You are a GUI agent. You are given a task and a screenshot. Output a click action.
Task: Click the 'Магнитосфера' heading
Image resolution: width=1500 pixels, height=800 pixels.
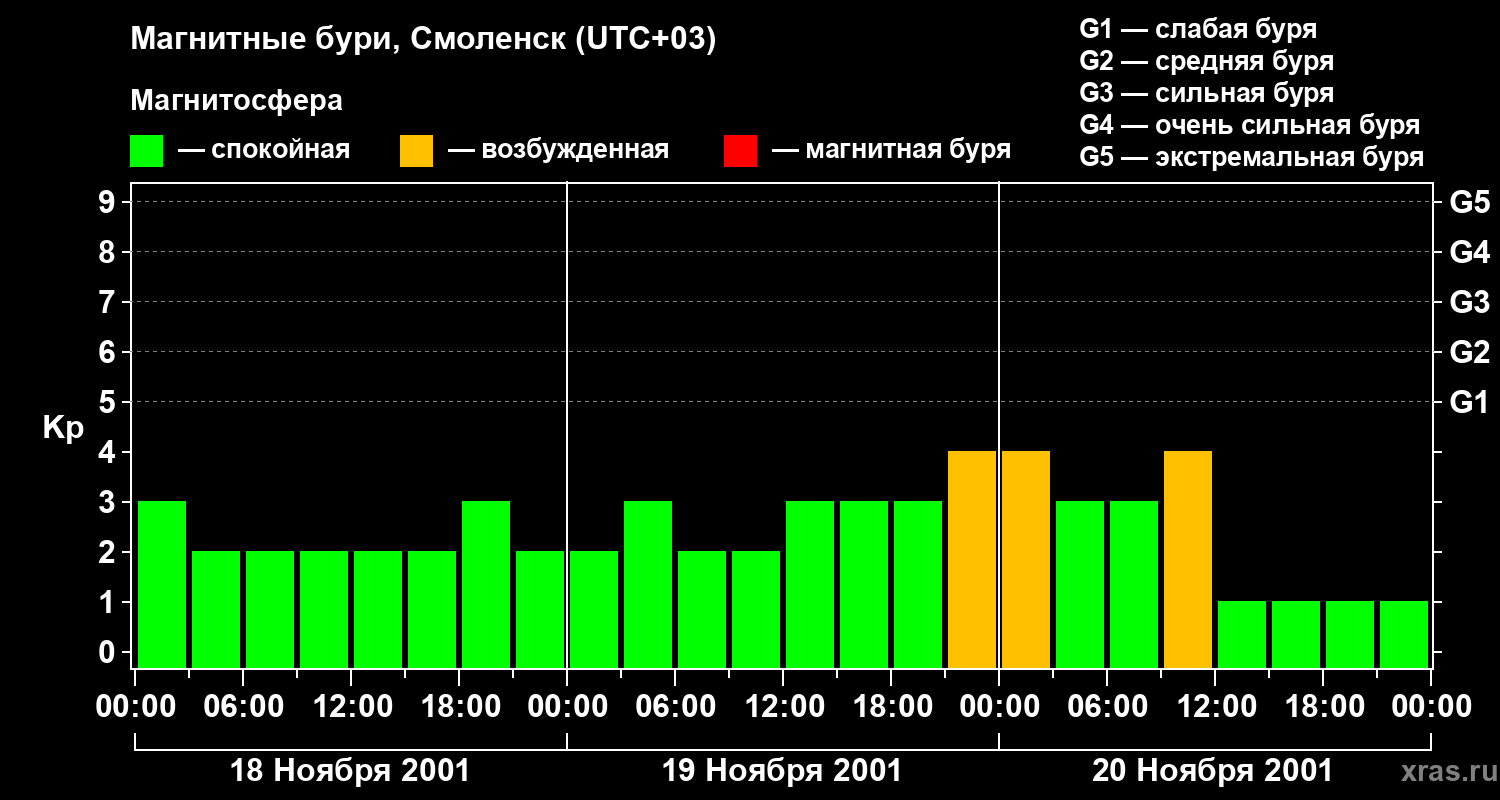[237, 101]
